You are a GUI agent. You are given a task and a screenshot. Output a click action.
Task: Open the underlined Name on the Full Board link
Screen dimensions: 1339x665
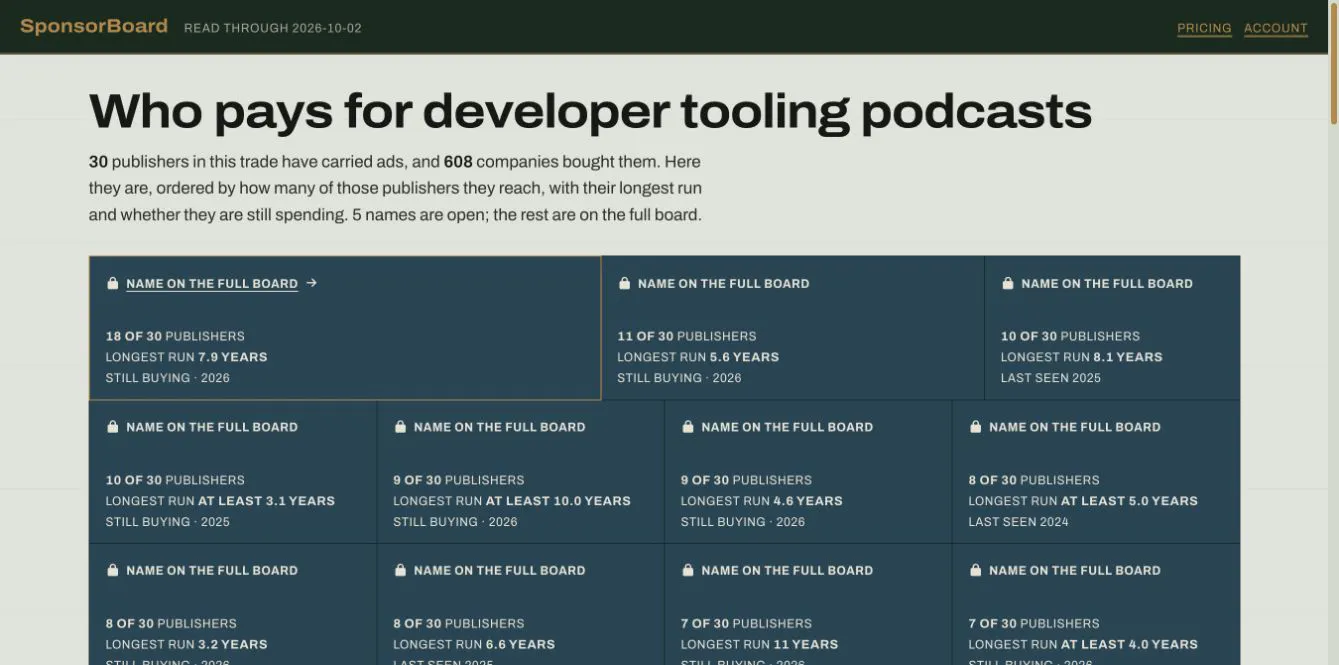(x=212, y=284)
